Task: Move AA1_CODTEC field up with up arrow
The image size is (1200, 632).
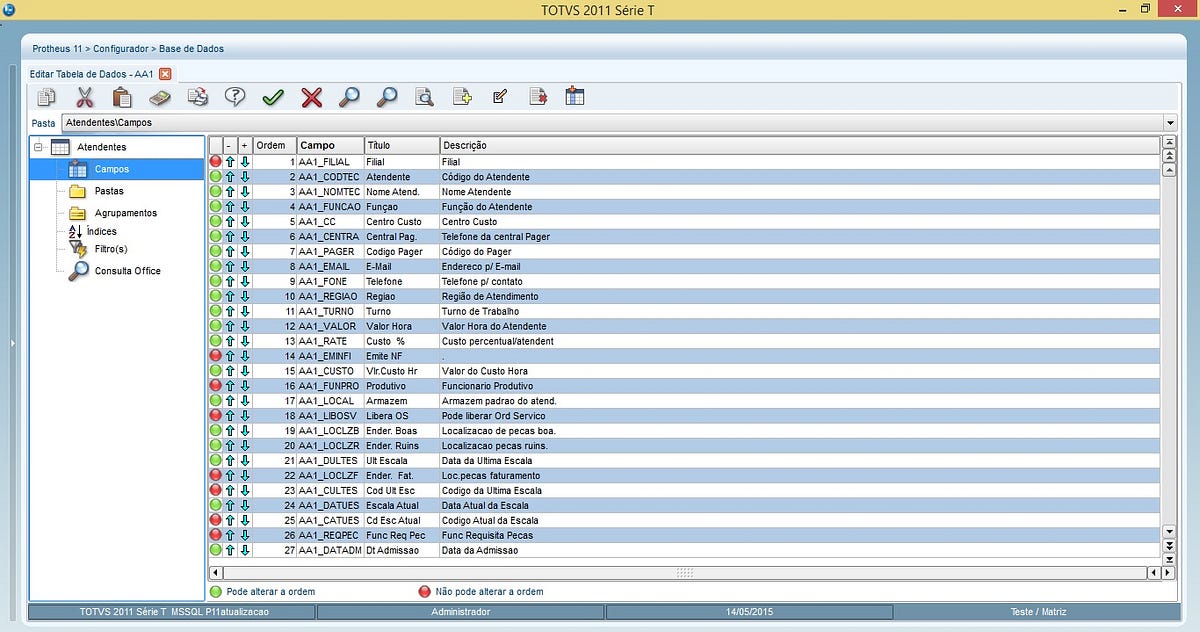Action: pyautogui.click(x=230, y=177)
